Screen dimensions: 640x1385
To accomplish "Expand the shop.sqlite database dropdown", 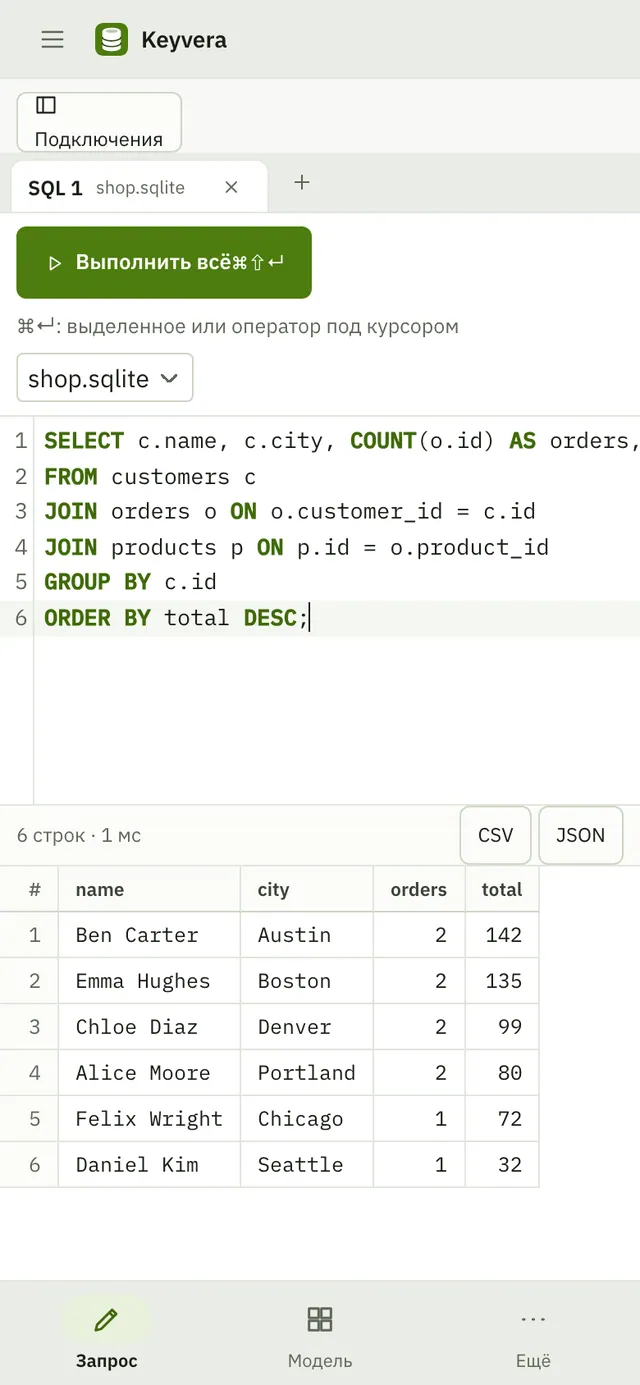I will [105, 379].
